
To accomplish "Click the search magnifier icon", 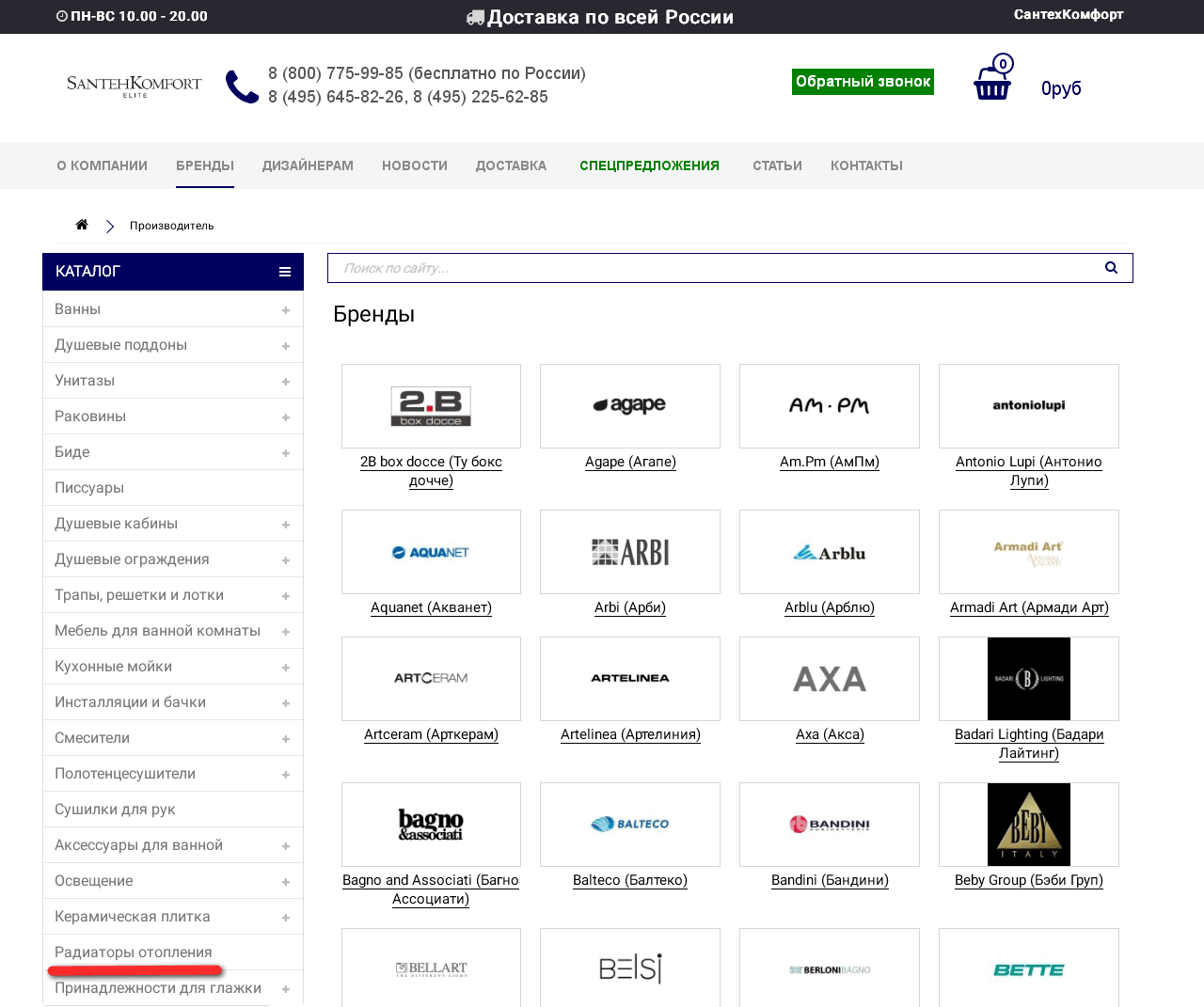I will pyautogui.click(x=1111, y=268).
